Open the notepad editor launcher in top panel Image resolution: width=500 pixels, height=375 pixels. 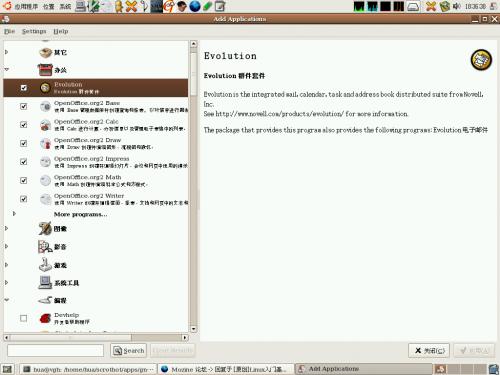point(220,6)
